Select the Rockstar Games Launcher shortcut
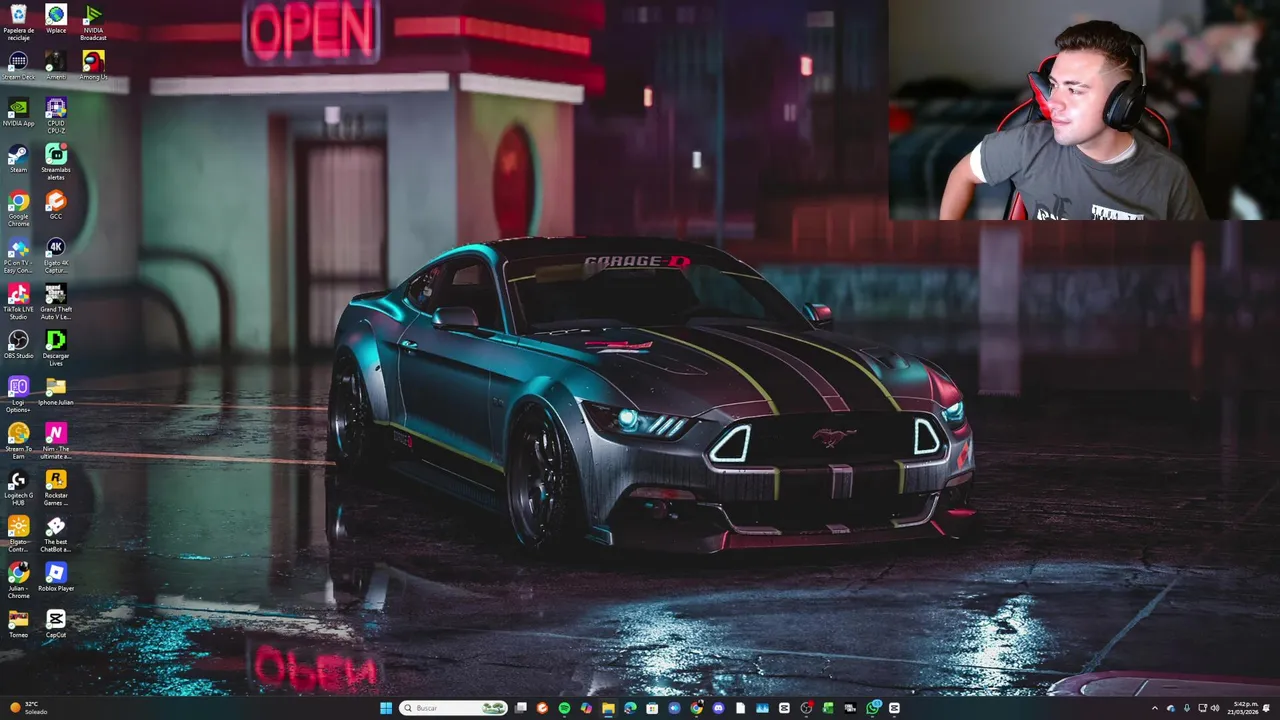This screenshot has height=720, width=1280. pos(56,487)
